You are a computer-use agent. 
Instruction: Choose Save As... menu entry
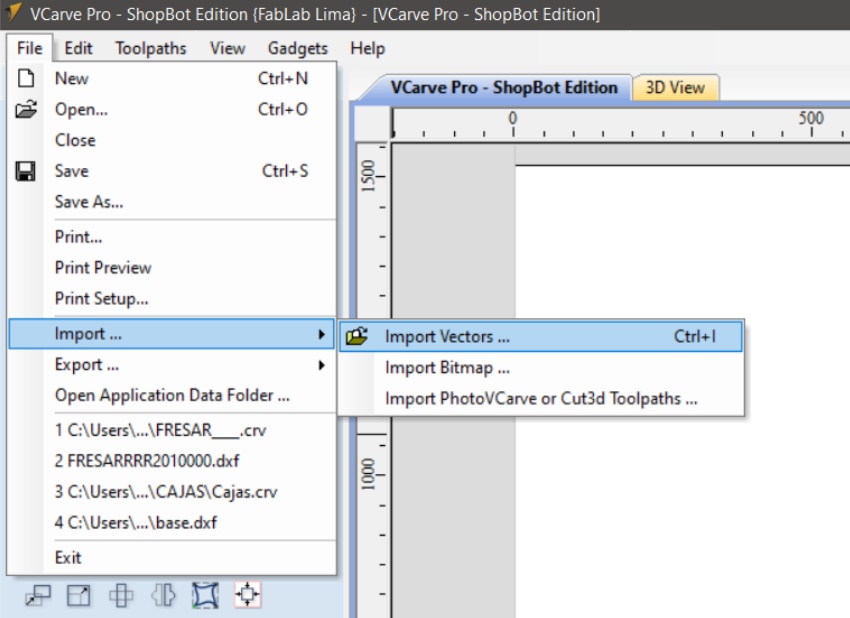pos(172,202)
